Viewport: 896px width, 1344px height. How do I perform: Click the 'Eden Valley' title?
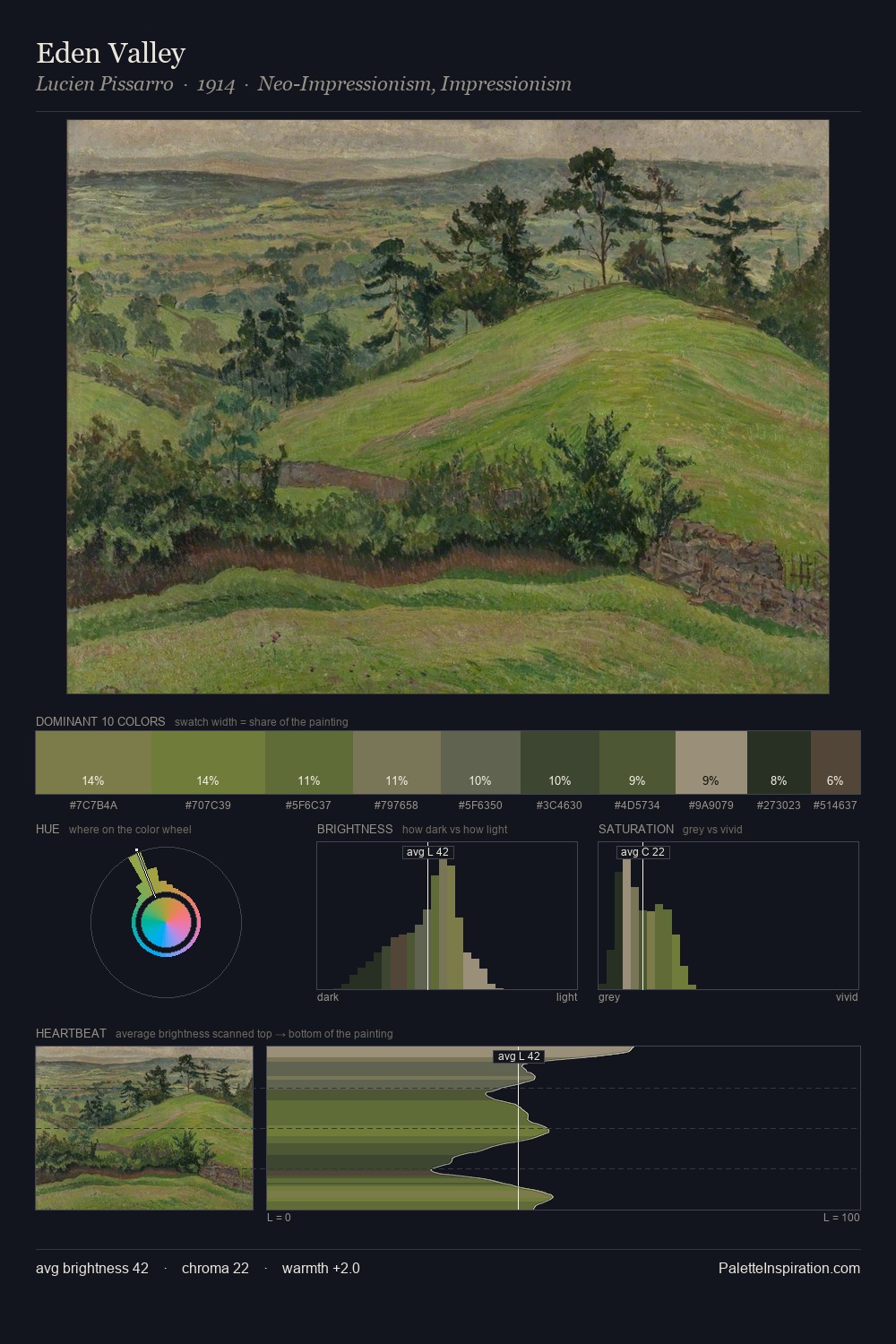[x=110, y=53]
